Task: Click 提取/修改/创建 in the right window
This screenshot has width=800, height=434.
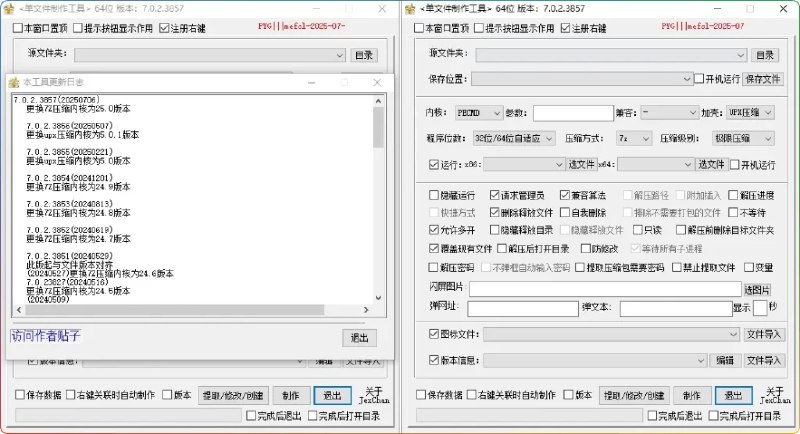Action: coord(634,395)
